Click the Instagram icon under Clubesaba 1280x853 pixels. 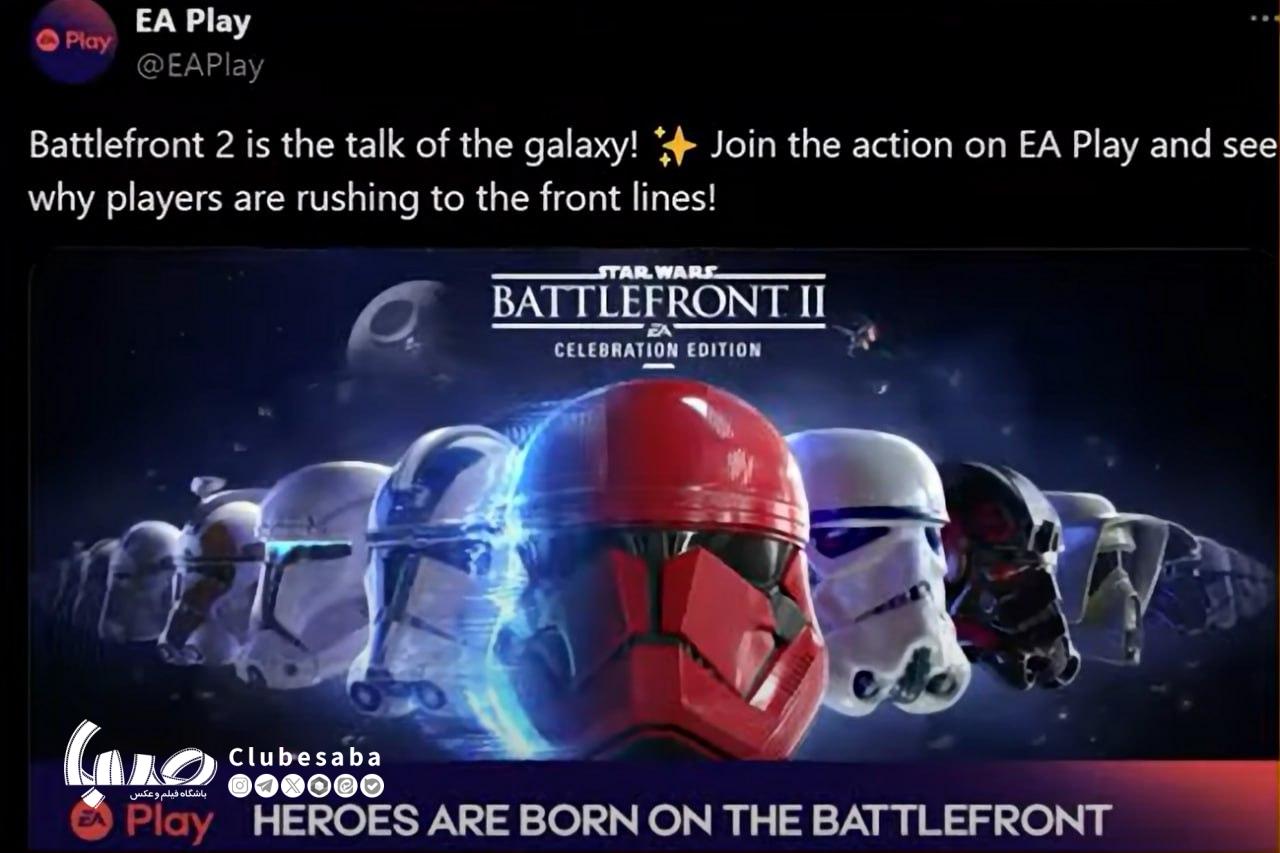click(240, 786)
